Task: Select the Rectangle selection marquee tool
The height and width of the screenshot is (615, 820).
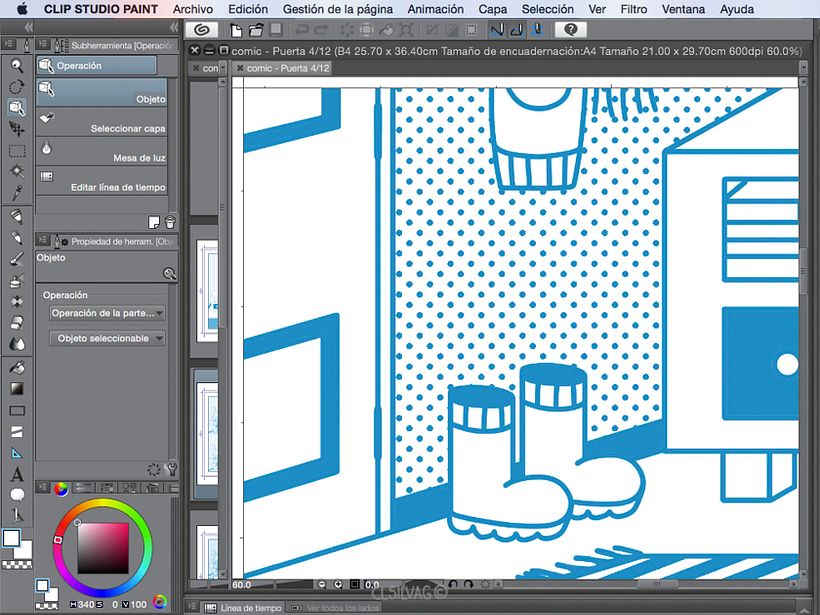Action: click(16, 150)
